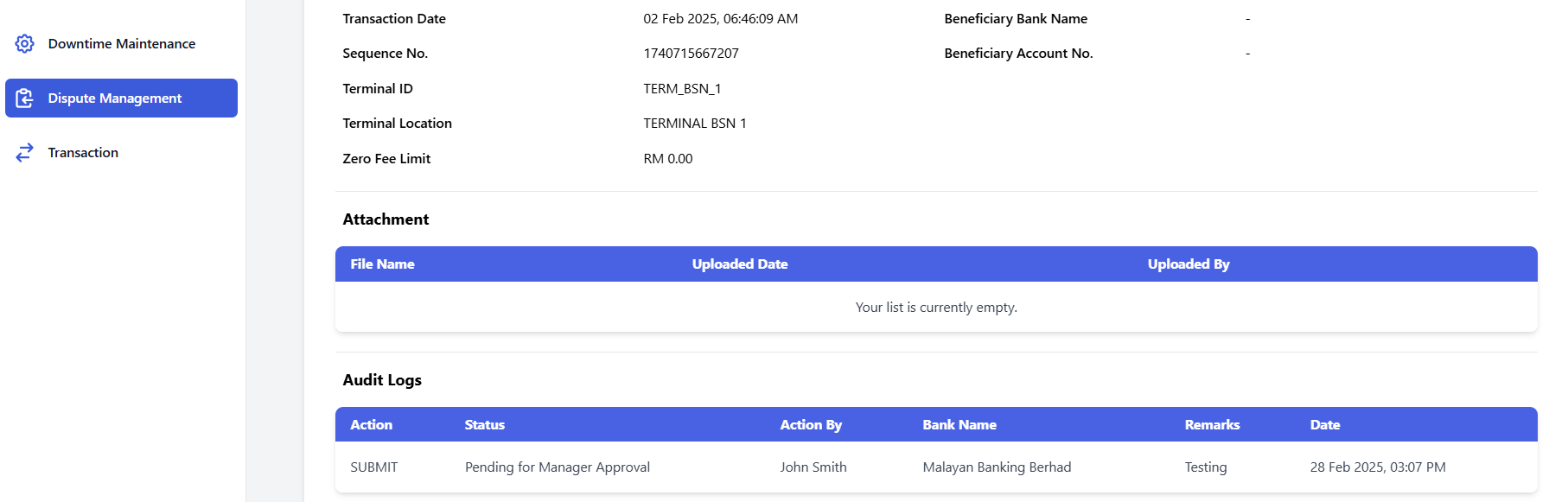
Task: Click the Dispute Management clipboard icon
Action: pos(24,98)
